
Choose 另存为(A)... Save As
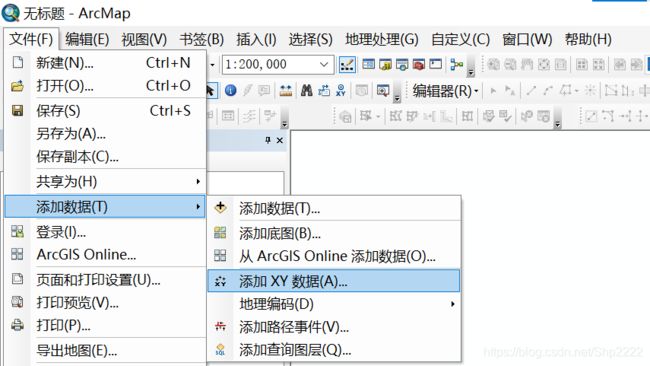click(x=105, y=134)
